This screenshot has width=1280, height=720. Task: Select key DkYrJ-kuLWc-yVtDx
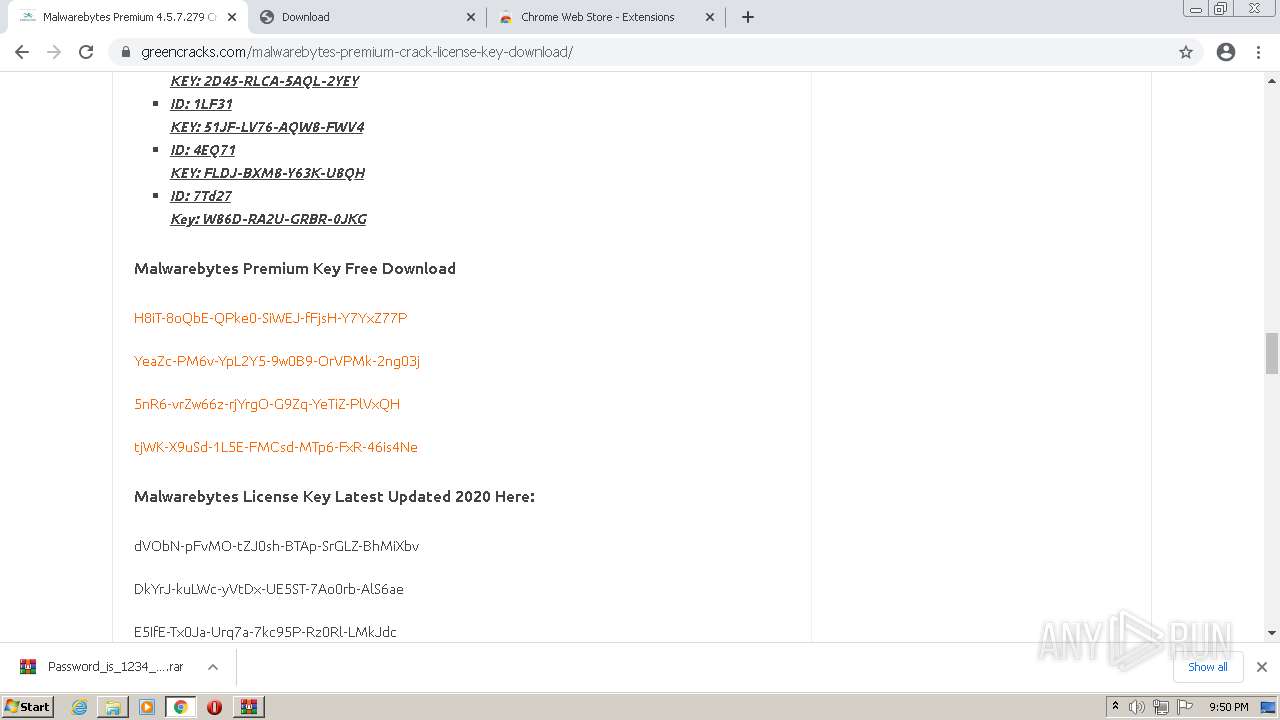pyautogui.click(x=269, y=589)
